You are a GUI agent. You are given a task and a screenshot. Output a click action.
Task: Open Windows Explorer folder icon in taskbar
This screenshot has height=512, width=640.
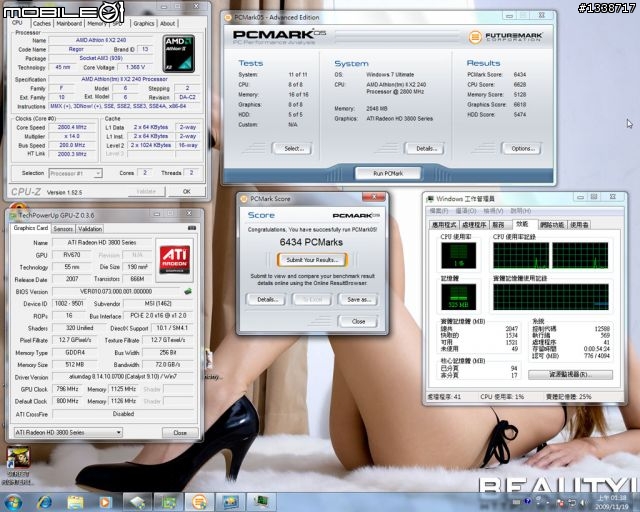(x=75, y=502)
